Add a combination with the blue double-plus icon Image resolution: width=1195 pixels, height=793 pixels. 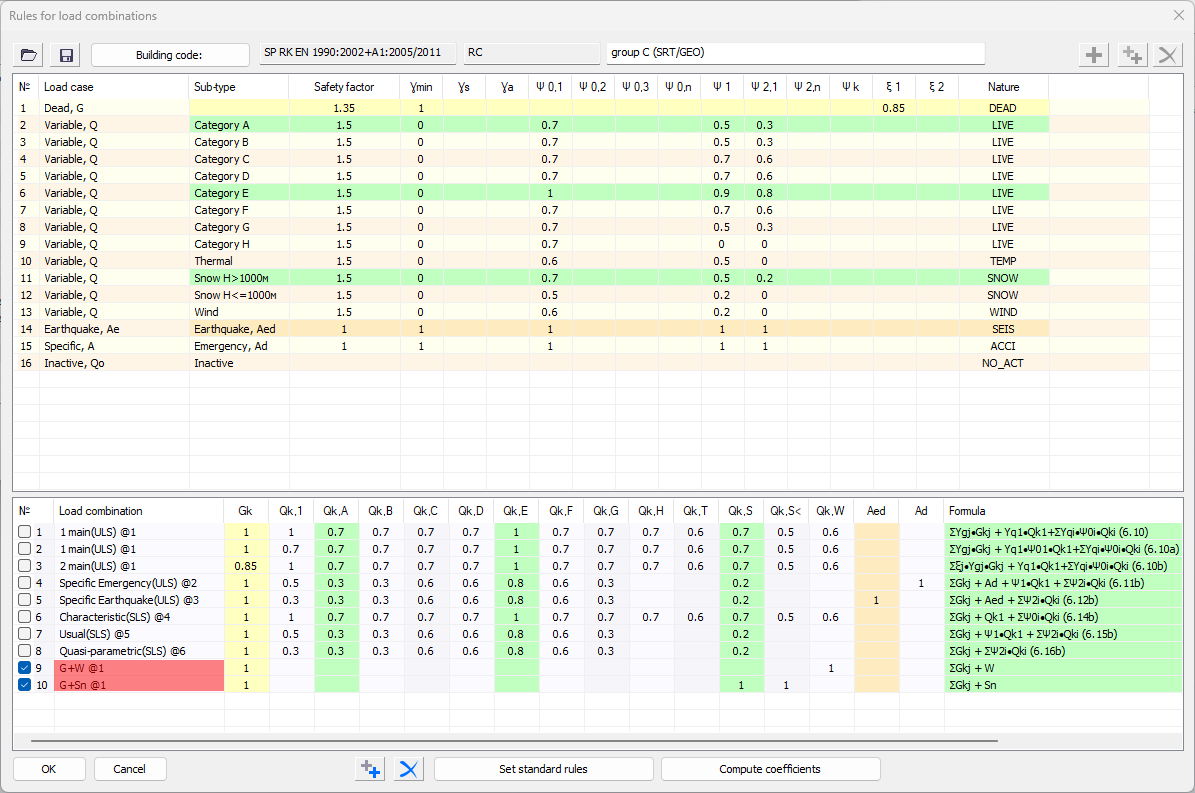[369, 768]
